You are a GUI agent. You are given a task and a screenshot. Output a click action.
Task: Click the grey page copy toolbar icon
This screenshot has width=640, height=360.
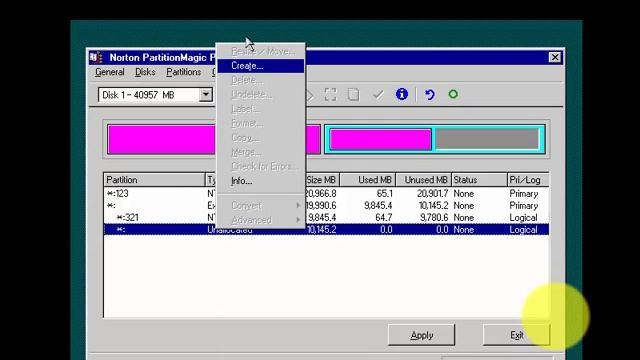coord(353,95)
